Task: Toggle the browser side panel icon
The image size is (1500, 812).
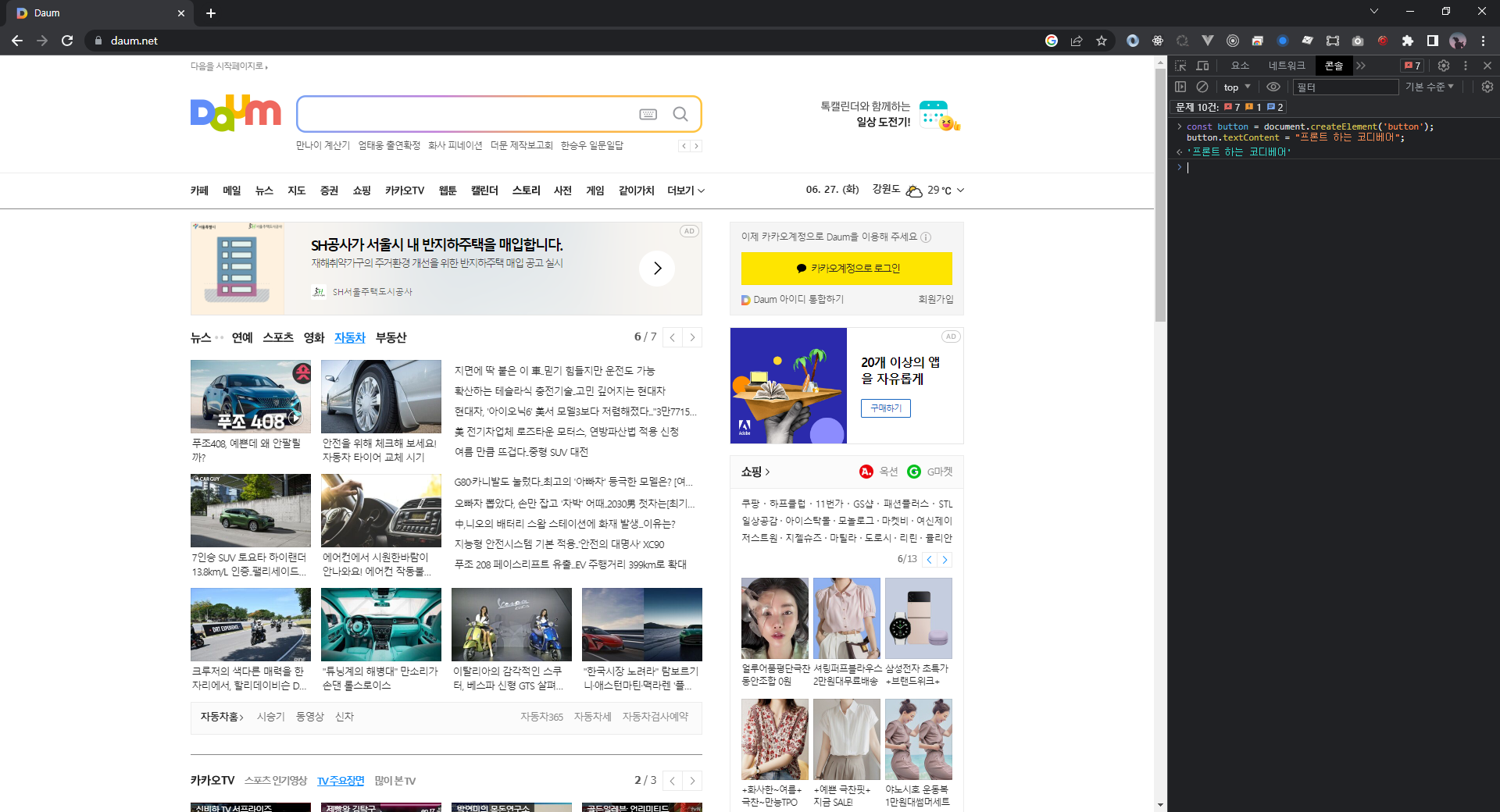Action: tap(1433, 41)
